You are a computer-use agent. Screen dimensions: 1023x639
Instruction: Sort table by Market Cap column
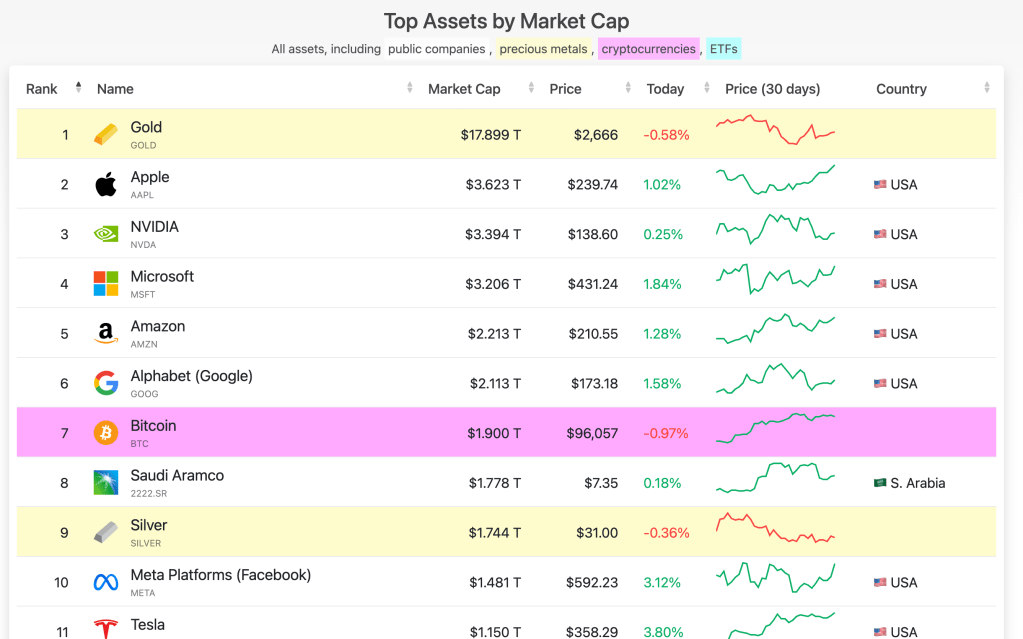point(464,89)
